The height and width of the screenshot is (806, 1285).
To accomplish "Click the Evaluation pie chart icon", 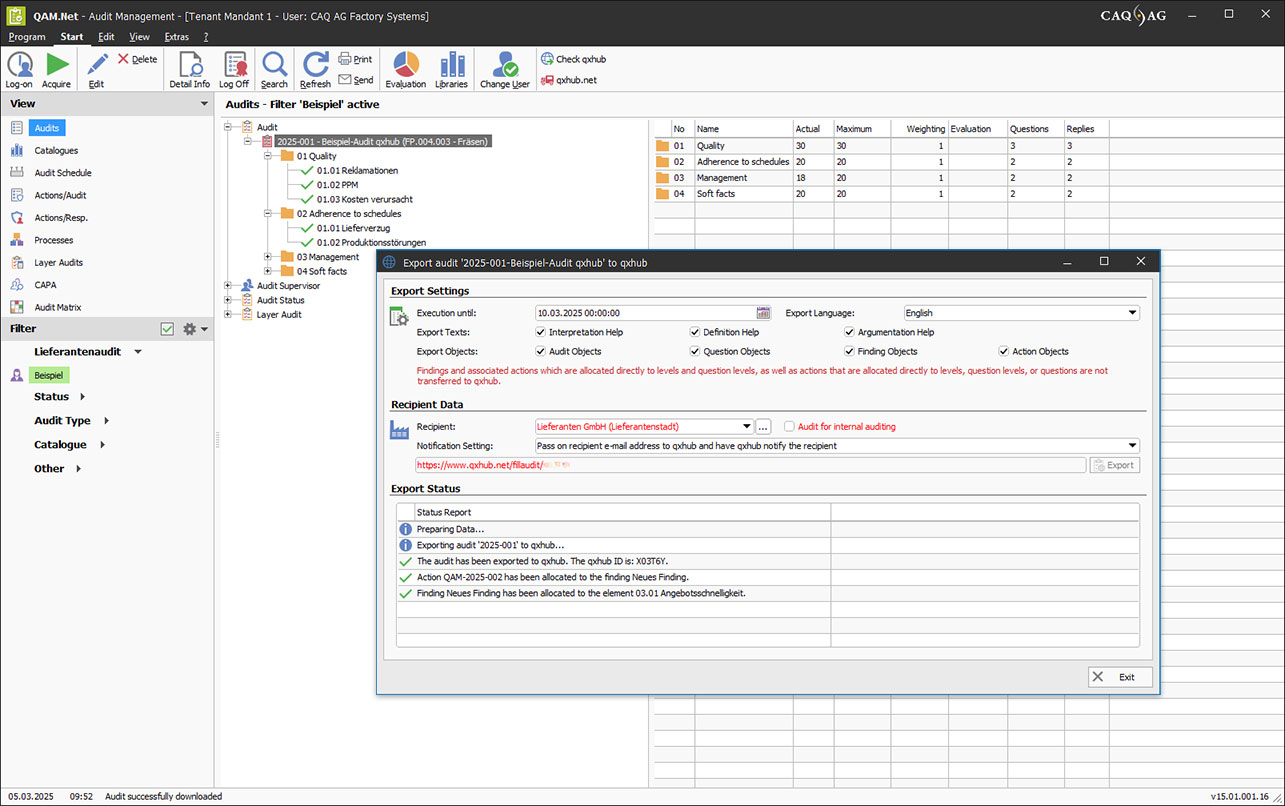I will pos(405,65).
